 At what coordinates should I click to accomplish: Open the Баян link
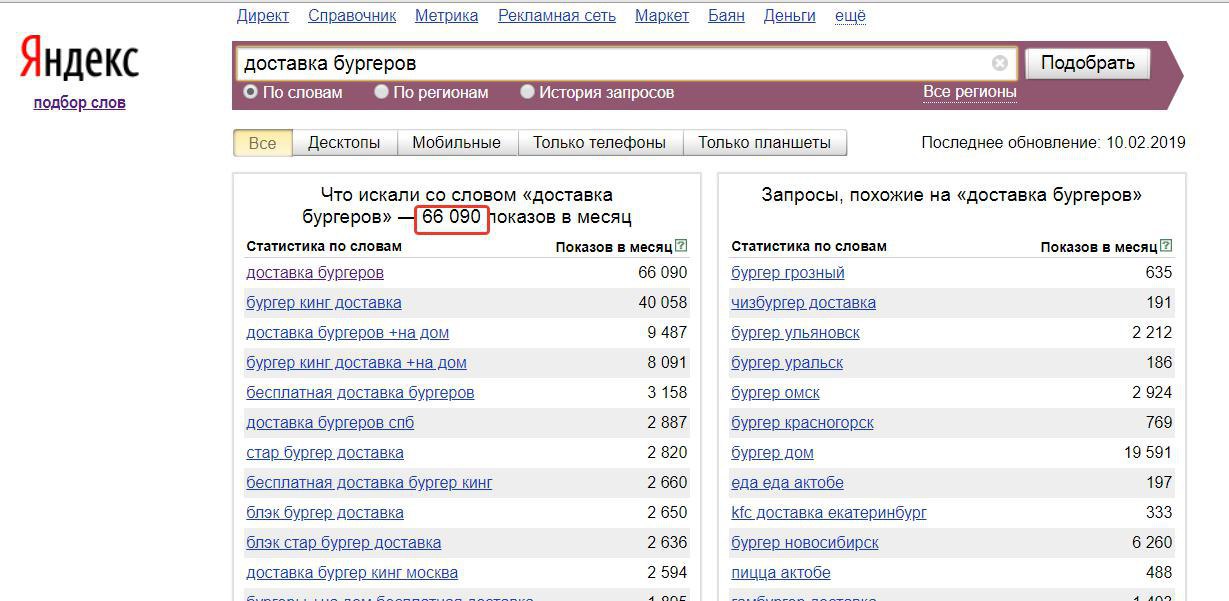click(x=726, y=16)
